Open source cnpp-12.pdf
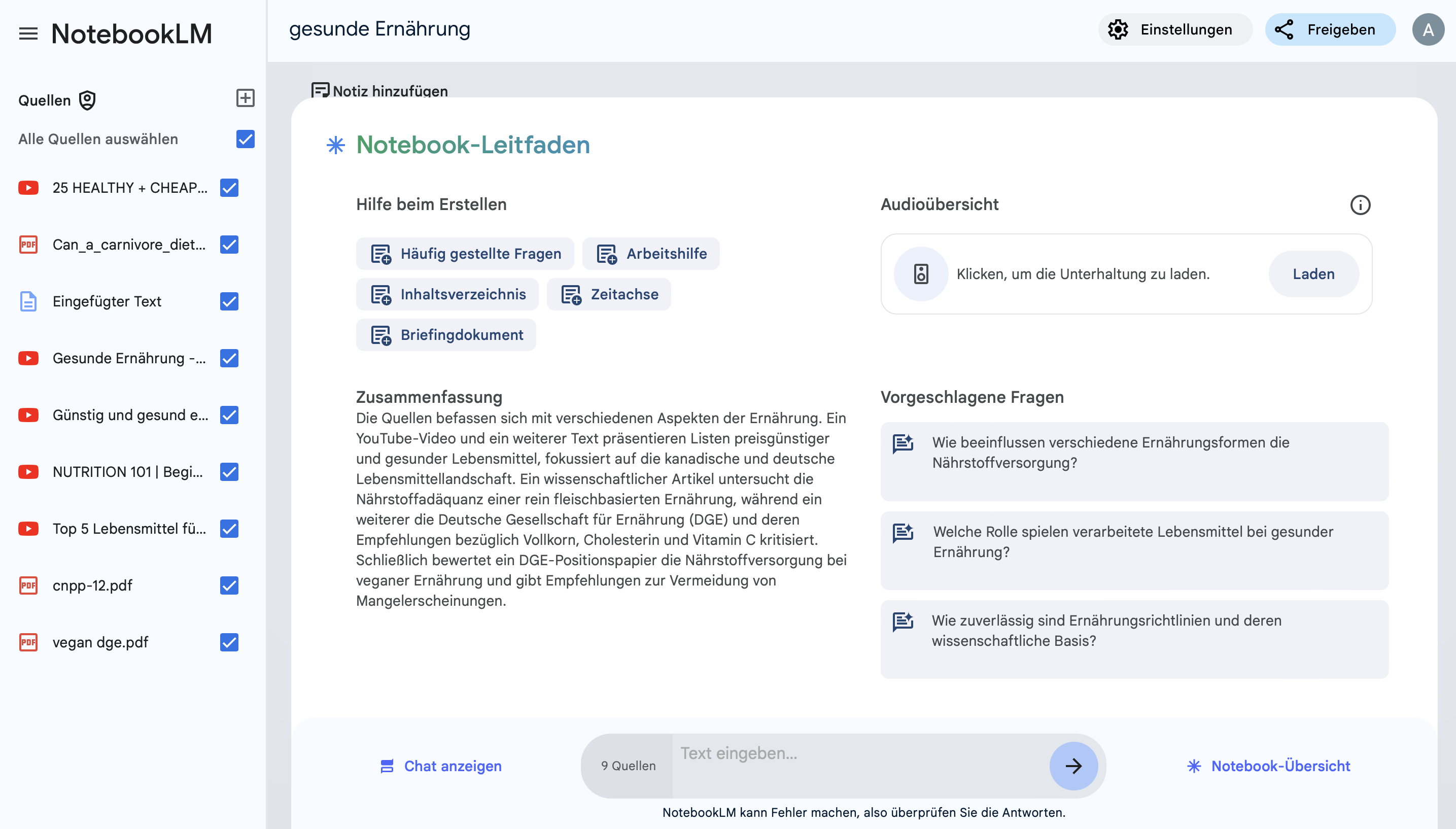Viewport: 1456px width, 829px height. pyautogui.click(x=92, y=585)
